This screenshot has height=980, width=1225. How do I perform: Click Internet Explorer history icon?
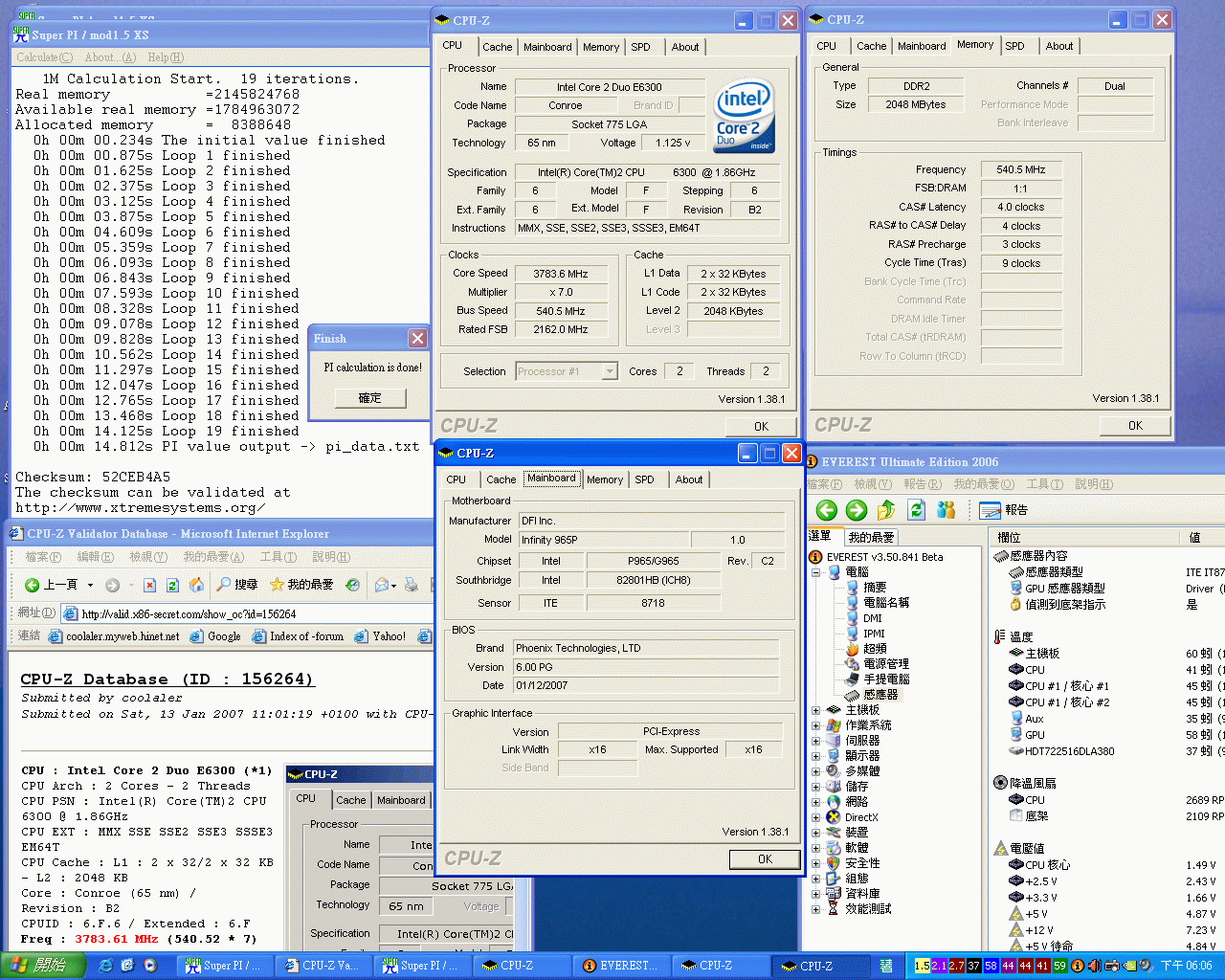pos(352,585)
